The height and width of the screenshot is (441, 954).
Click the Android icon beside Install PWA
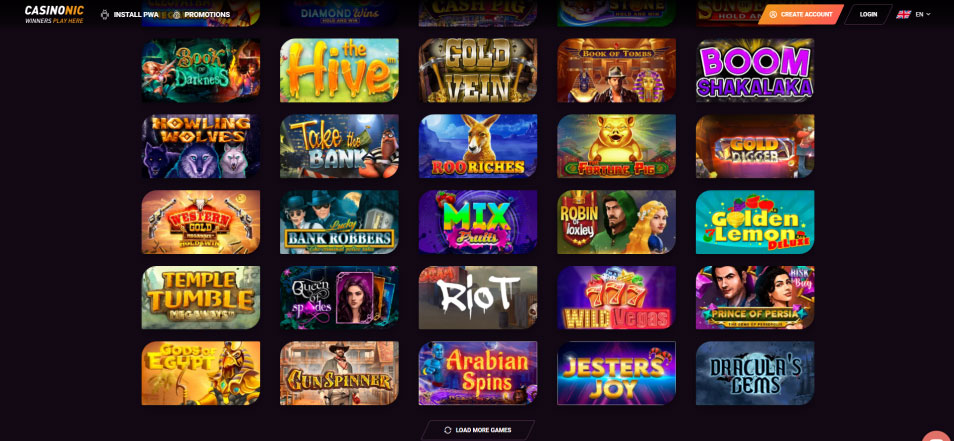105,15
